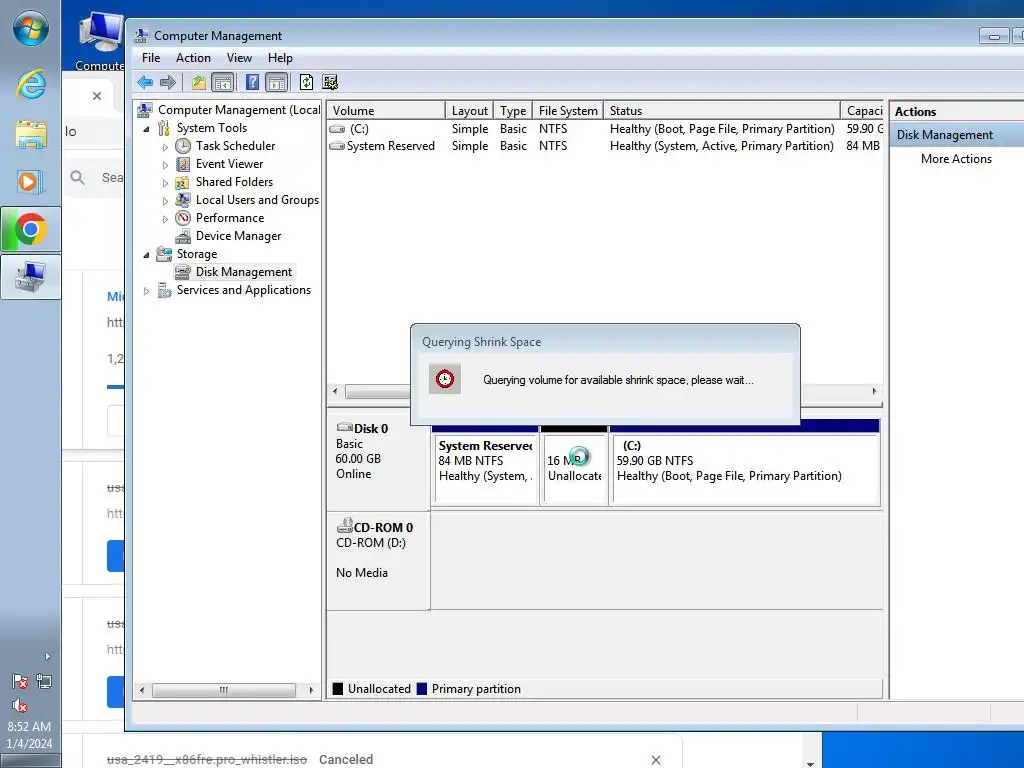The height and width of the screenshot is (768, 1024).
Task: Sort by the Capacity column header
Action: (863, 110)
